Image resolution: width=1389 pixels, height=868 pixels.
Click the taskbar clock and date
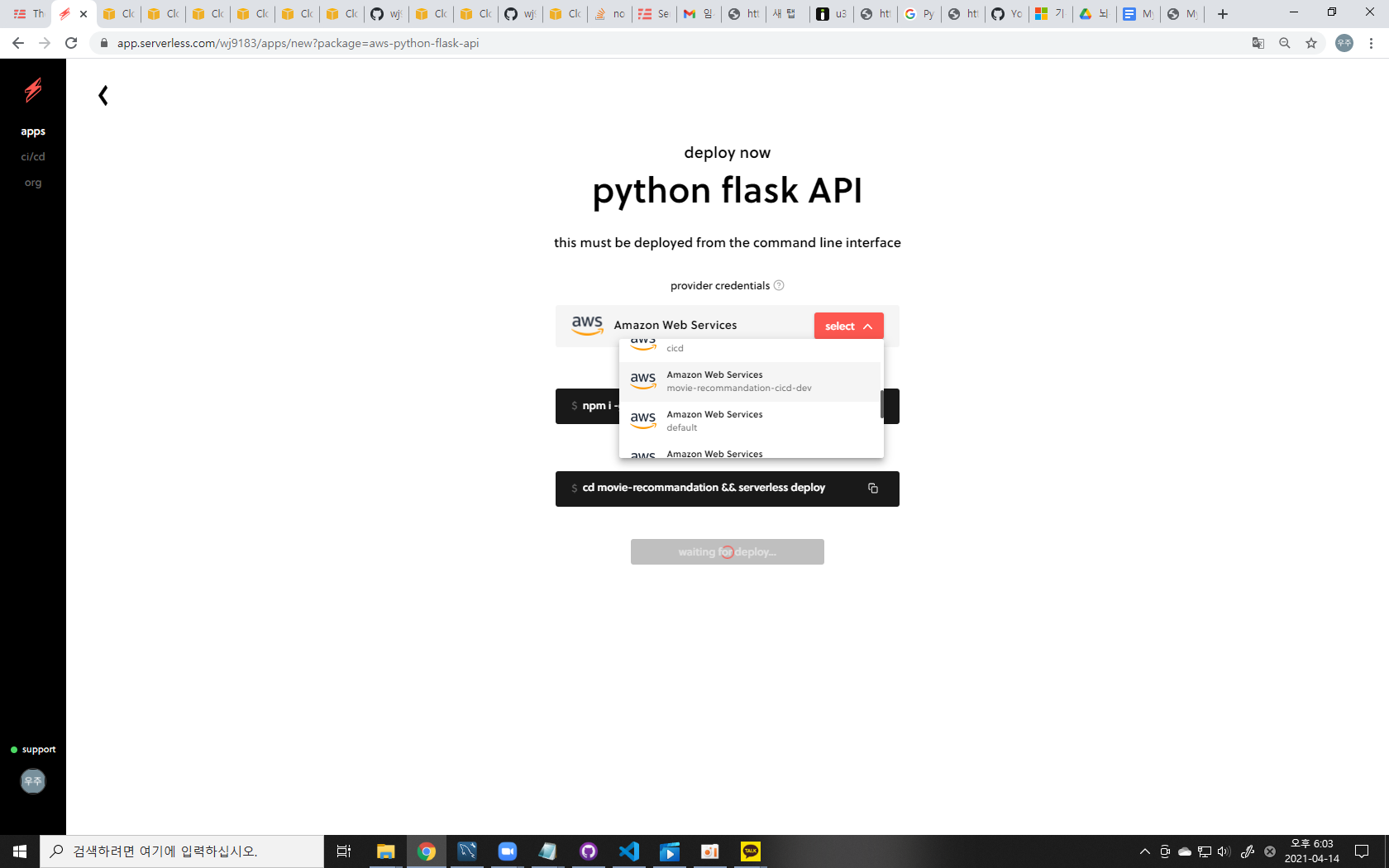1312,851
